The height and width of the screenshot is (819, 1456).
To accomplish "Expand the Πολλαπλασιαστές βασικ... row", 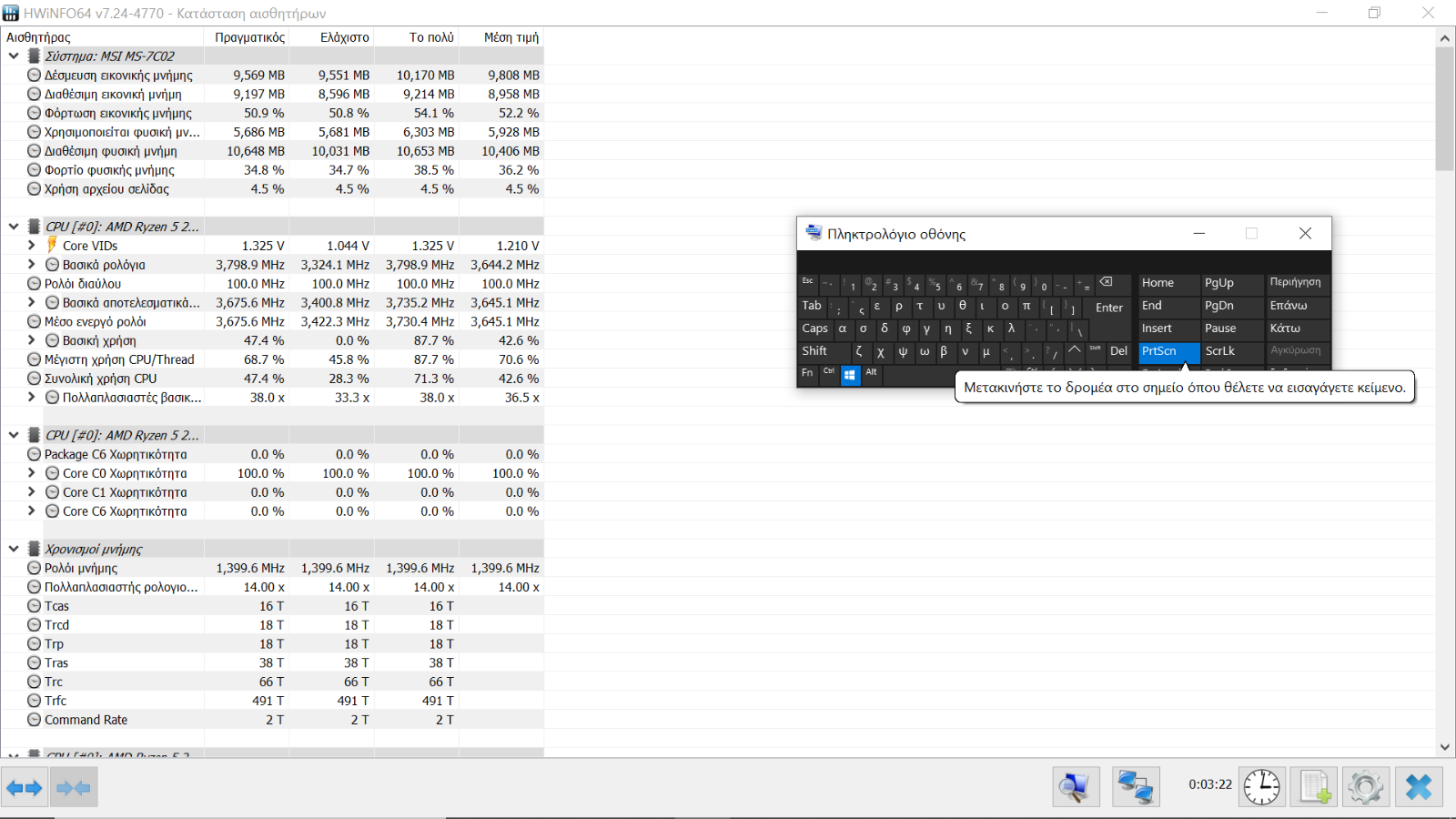I will 31,398.
